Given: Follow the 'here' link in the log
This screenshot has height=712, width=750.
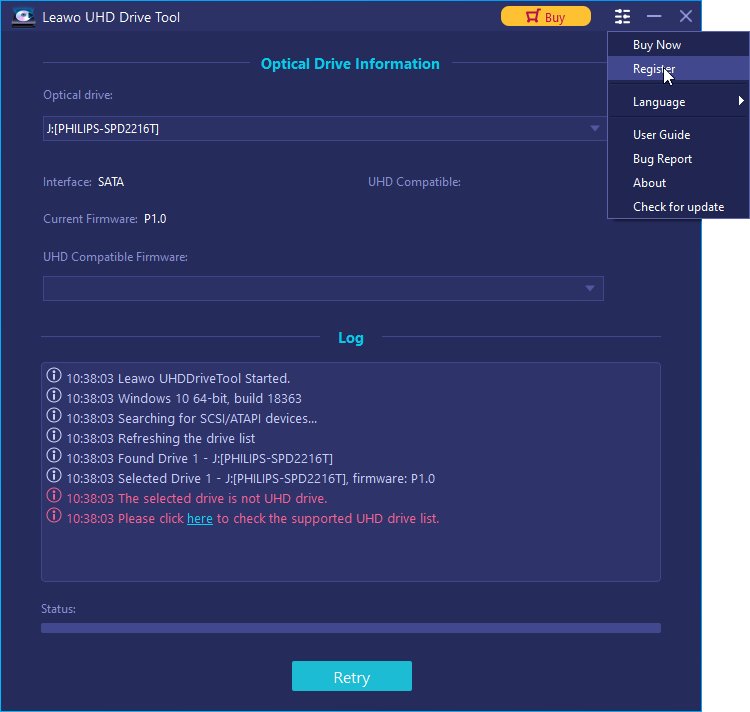Looking at the screenshot, I should (x=200, y=518).
